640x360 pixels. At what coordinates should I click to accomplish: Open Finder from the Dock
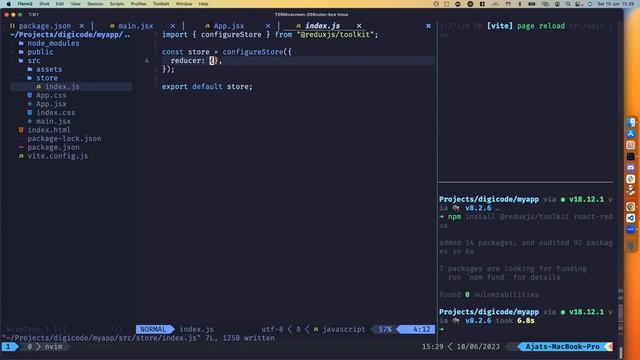(x=631, y=122)
